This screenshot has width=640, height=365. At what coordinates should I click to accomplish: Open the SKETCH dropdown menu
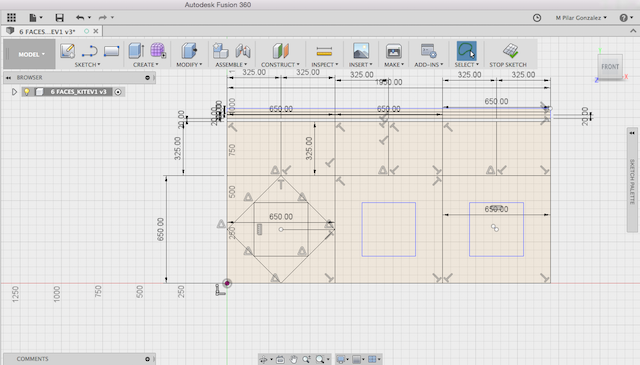pyautogui.click(x=87, y=65)
